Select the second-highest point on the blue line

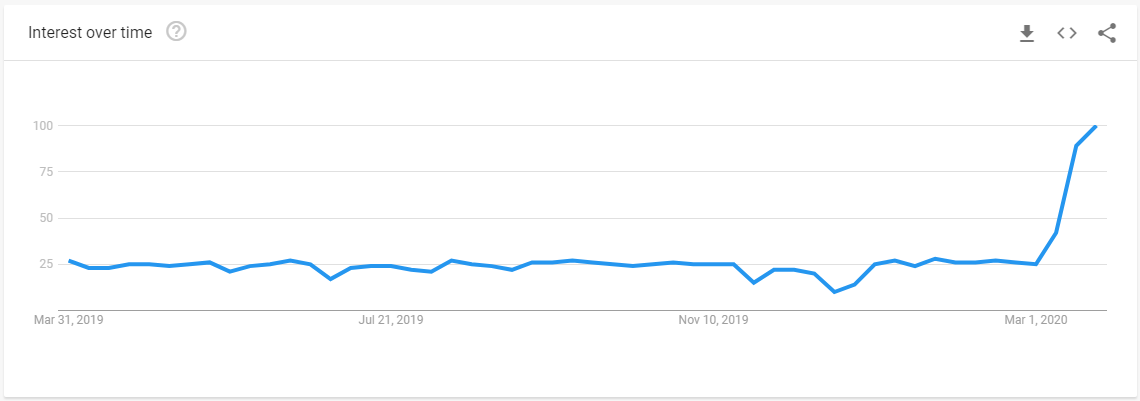1076,146
